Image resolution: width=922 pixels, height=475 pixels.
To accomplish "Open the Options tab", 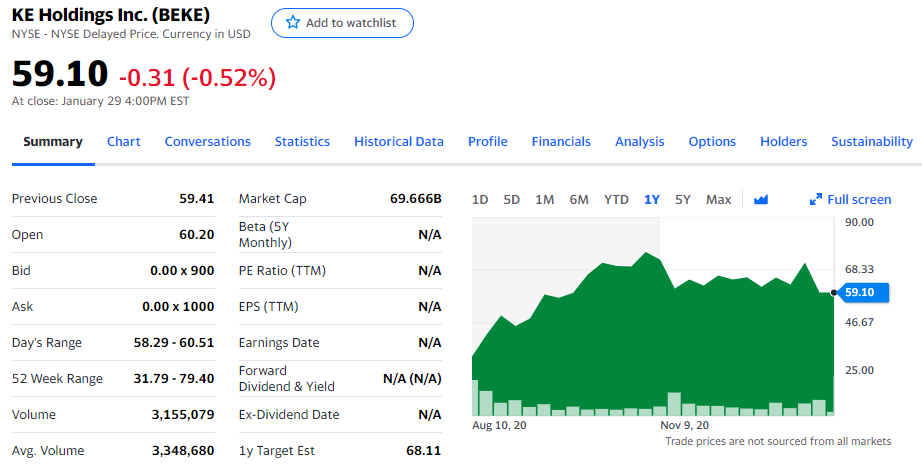I will 712,142.
